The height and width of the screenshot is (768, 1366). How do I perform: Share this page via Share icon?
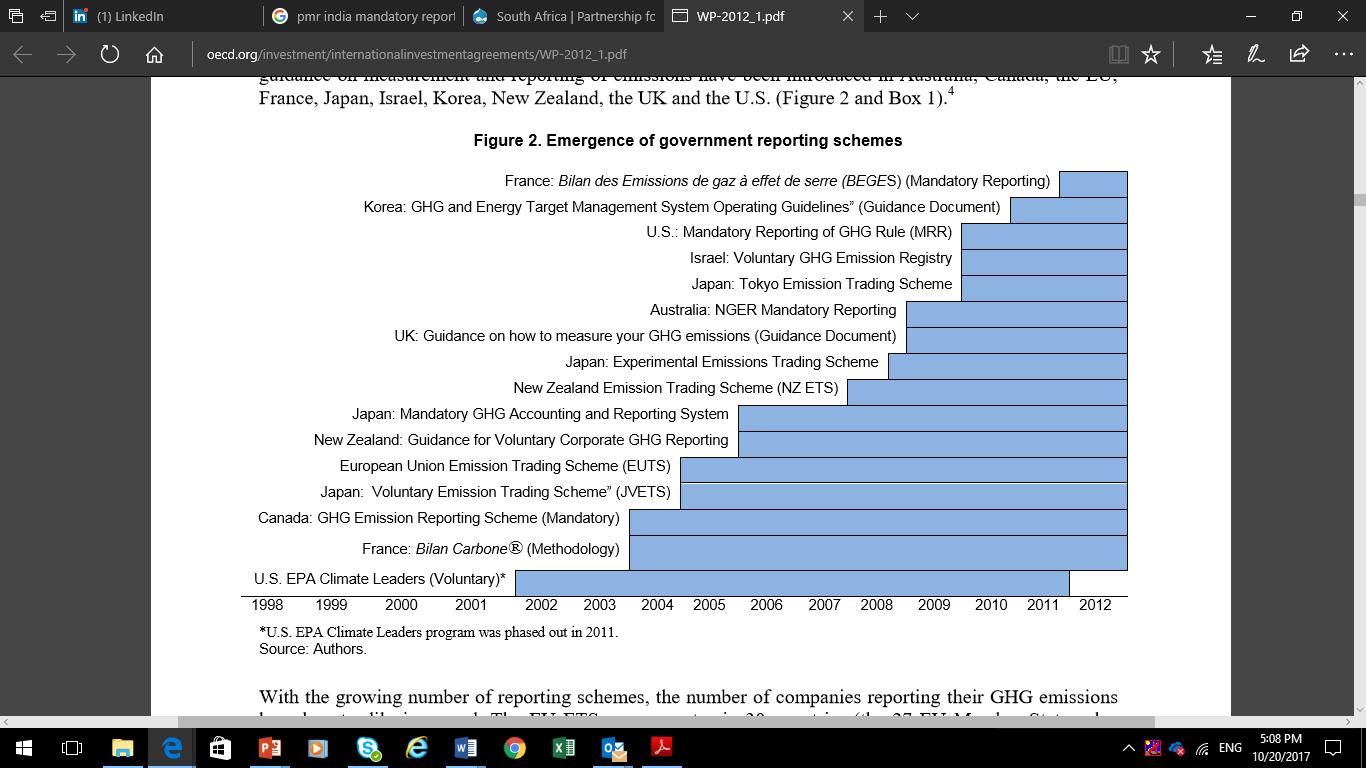click(1299, 54)
